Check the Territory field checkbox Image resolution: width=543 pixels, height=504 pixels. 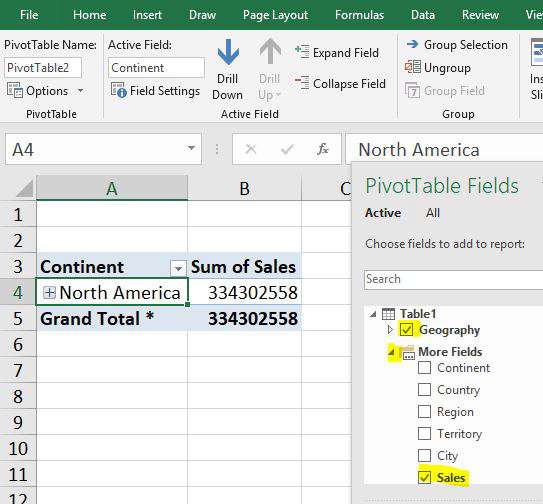424,434
